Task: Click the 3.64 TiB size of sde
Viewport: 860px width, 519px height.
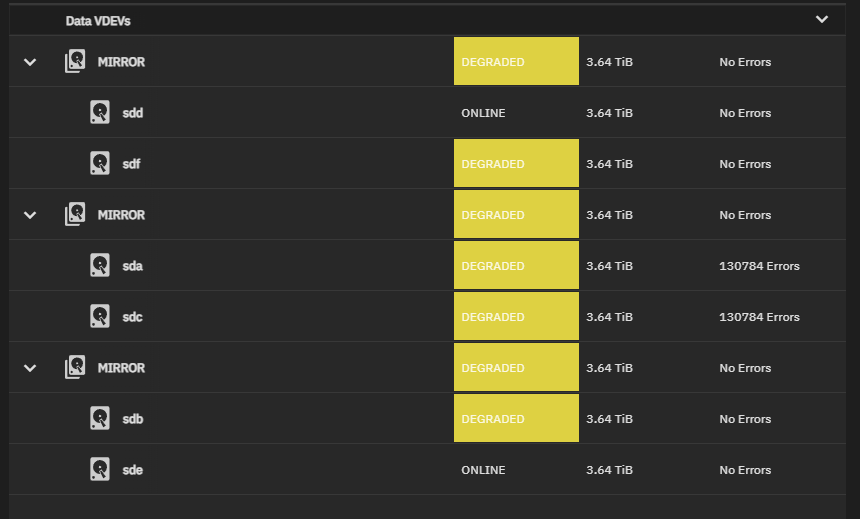Action: click(x=609, y=470)
